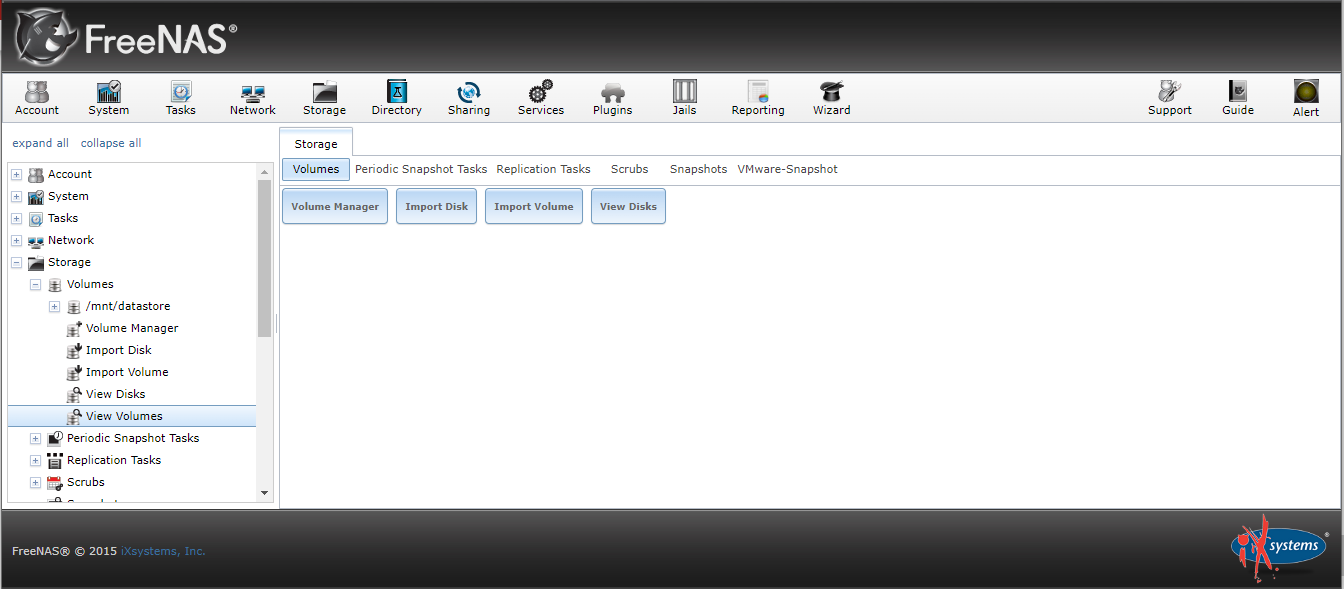Expand the Network tree node
1344x589 pixels.
(17, 241)
